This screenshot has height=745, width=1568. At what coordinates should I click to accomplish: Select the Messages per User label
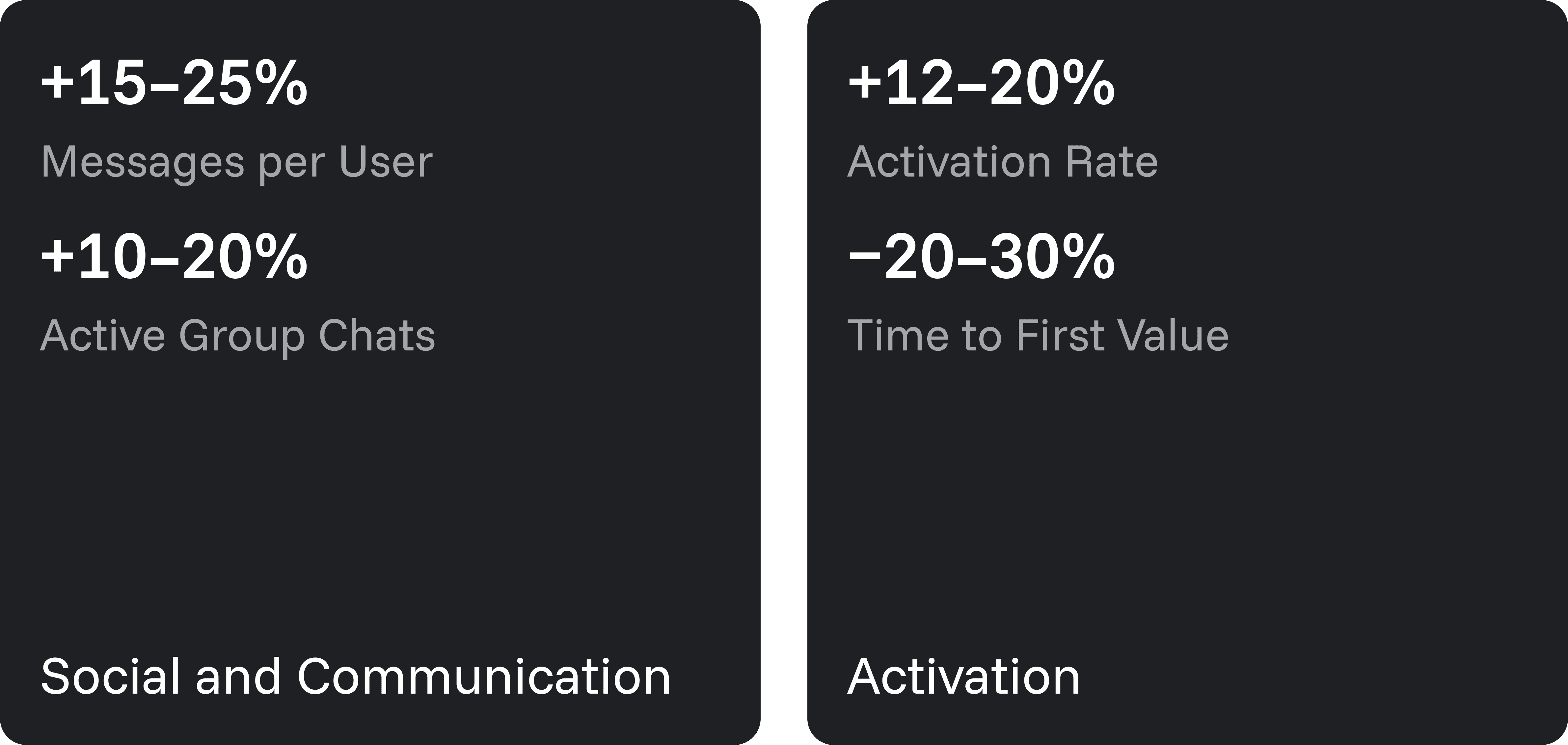pos(236,162)
